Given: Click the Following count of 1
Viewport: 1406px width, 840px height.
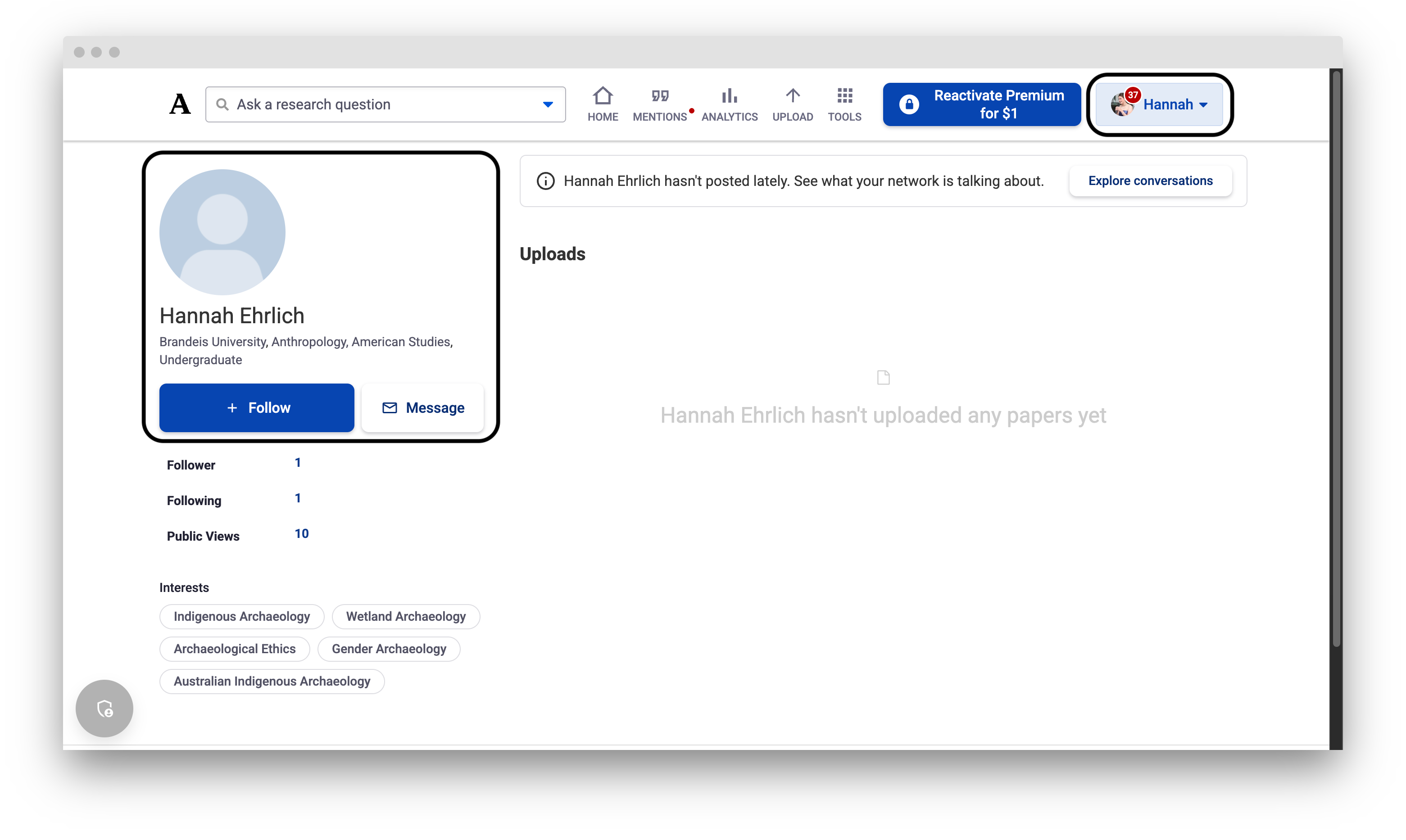Looking at the screenshot, I should click(298, 498).
